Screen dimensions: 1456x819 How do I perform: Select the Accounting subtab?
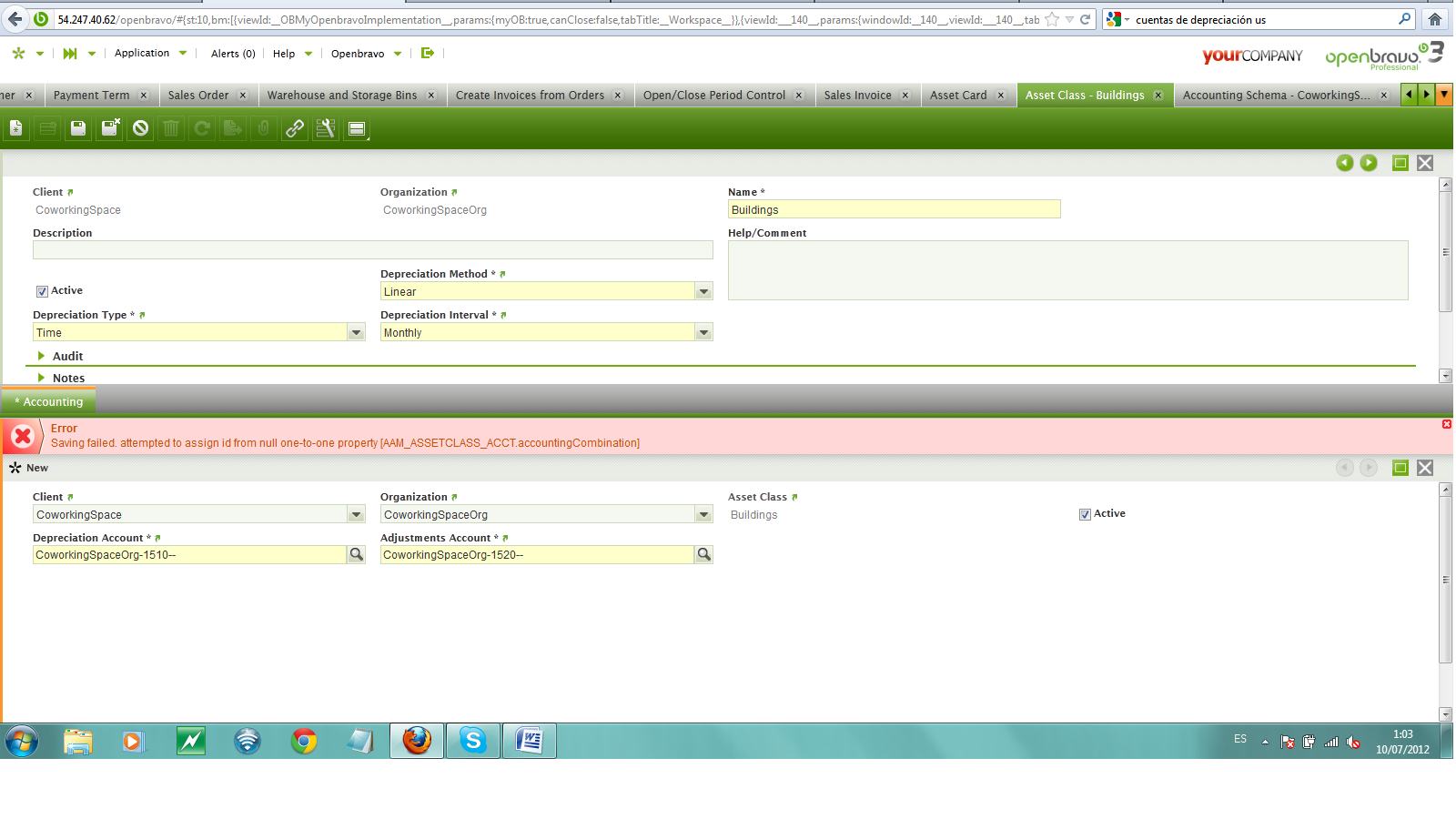(x=52, y=402)
